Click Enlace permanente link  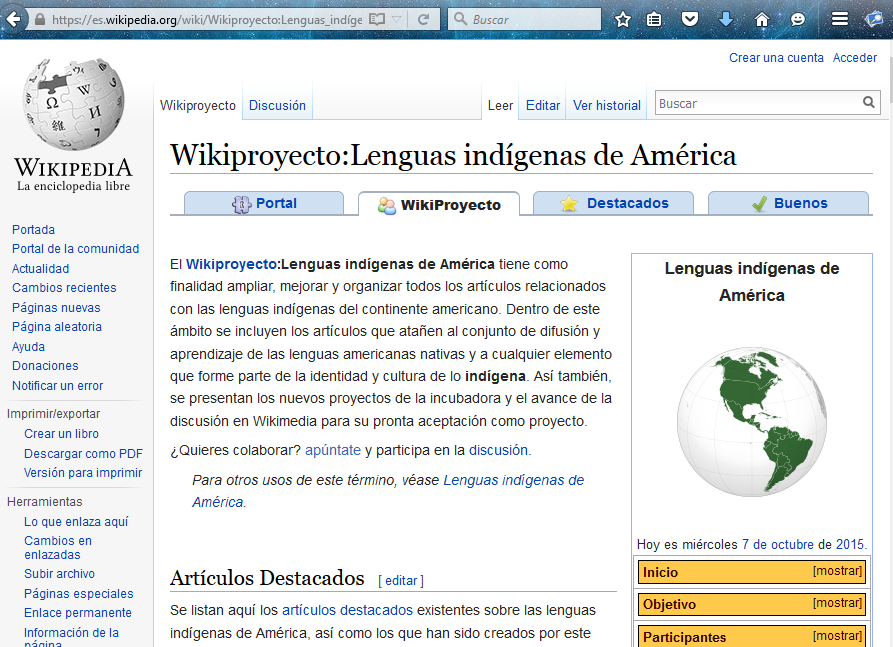[77, 613]
